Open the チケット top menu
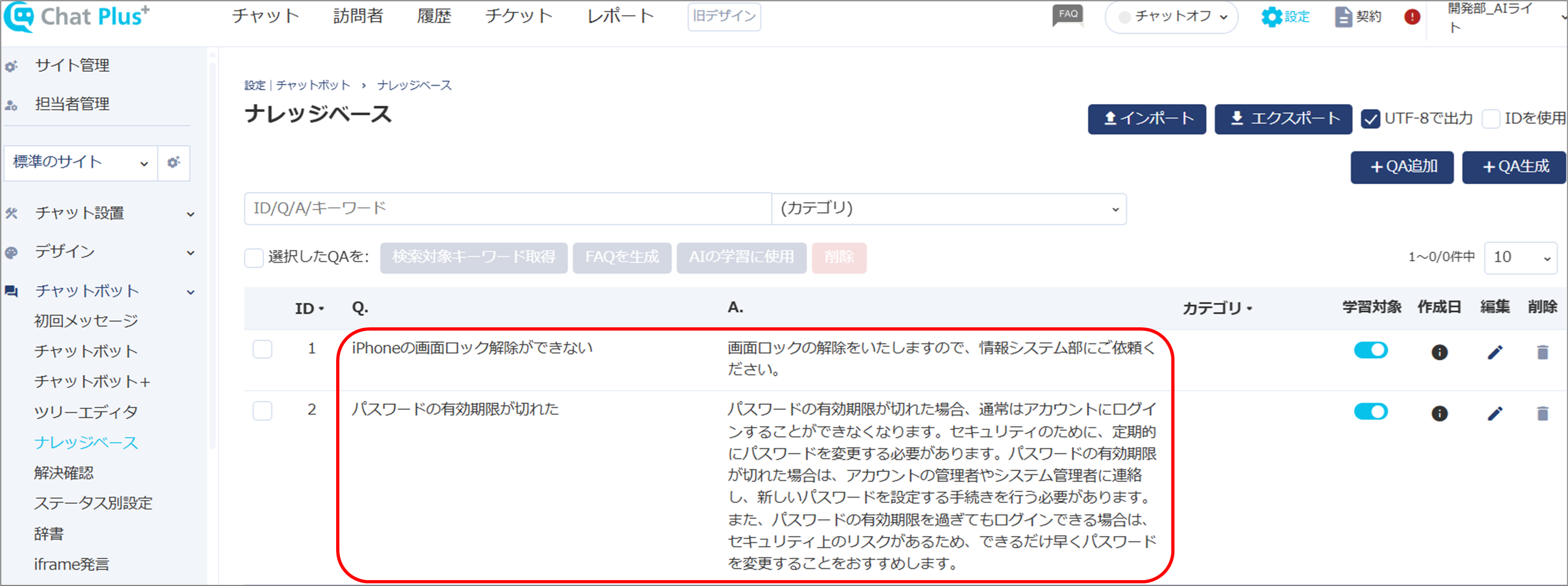The image size is (1568, 586). pyautogui.click(x=519, y=16)
